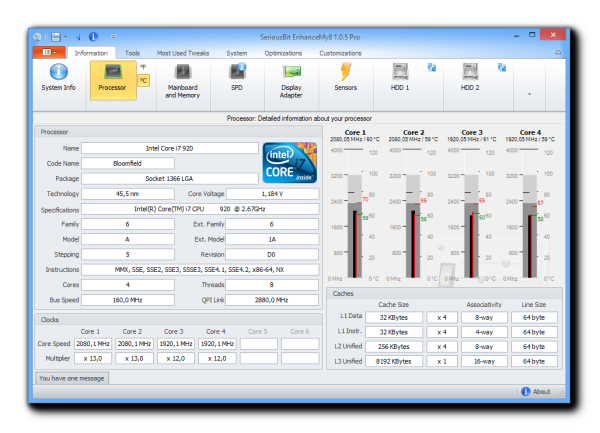
Task: Click the Bus Speed value 160,0 MHz
Action: [x=128, y=300]
